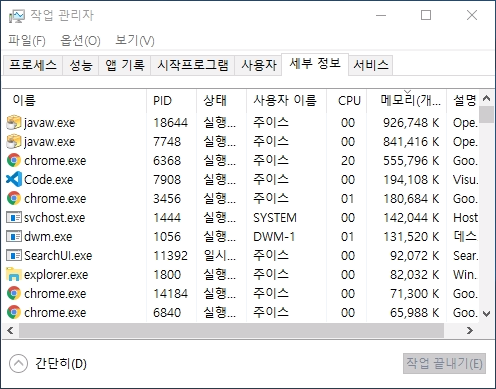Open the 보기(V) menu
Viewport: 496px width, 389px height.
point(135,40)
